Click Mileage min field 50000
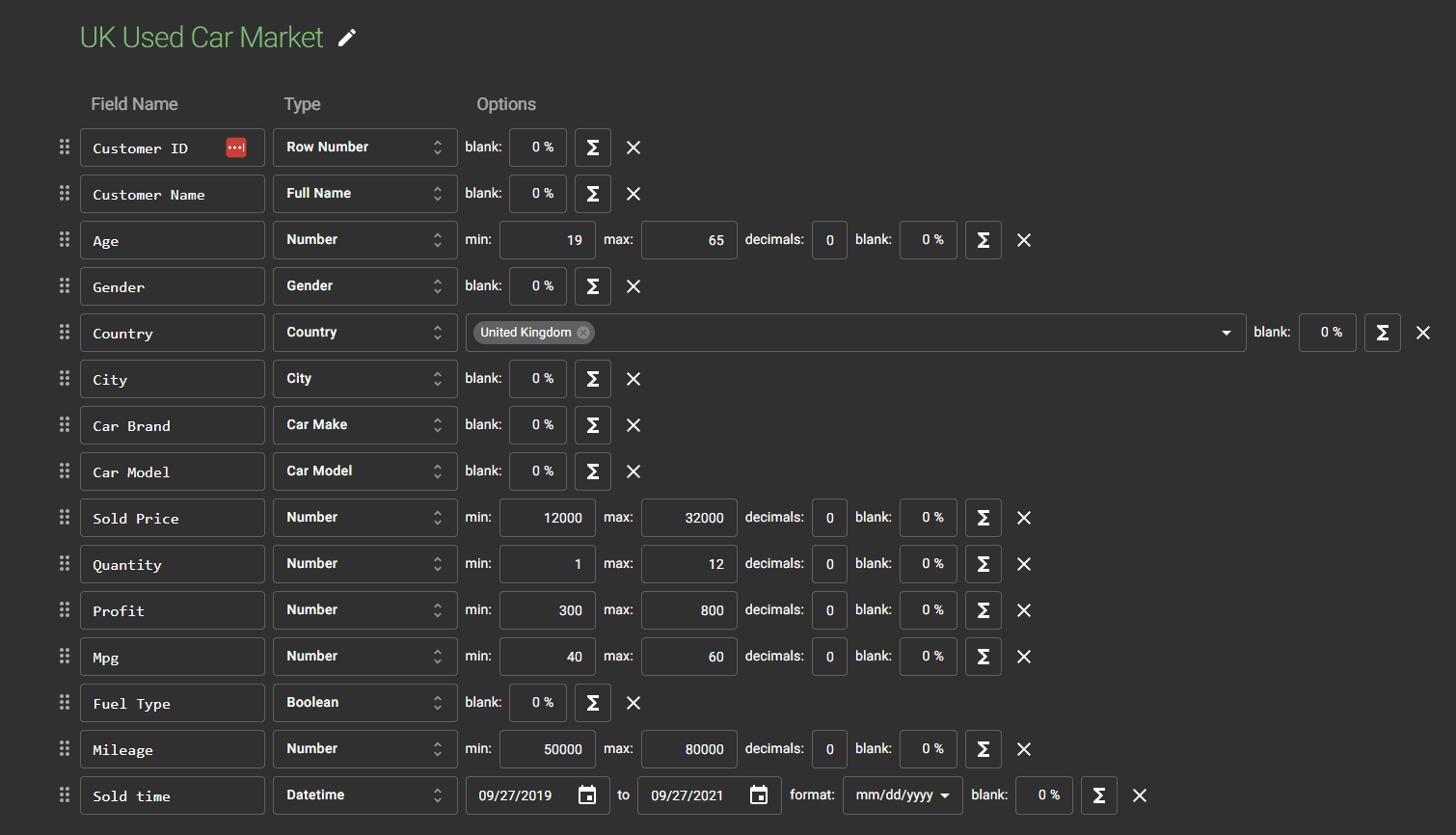Screen dimensions: 1456x835 [548, 749]
